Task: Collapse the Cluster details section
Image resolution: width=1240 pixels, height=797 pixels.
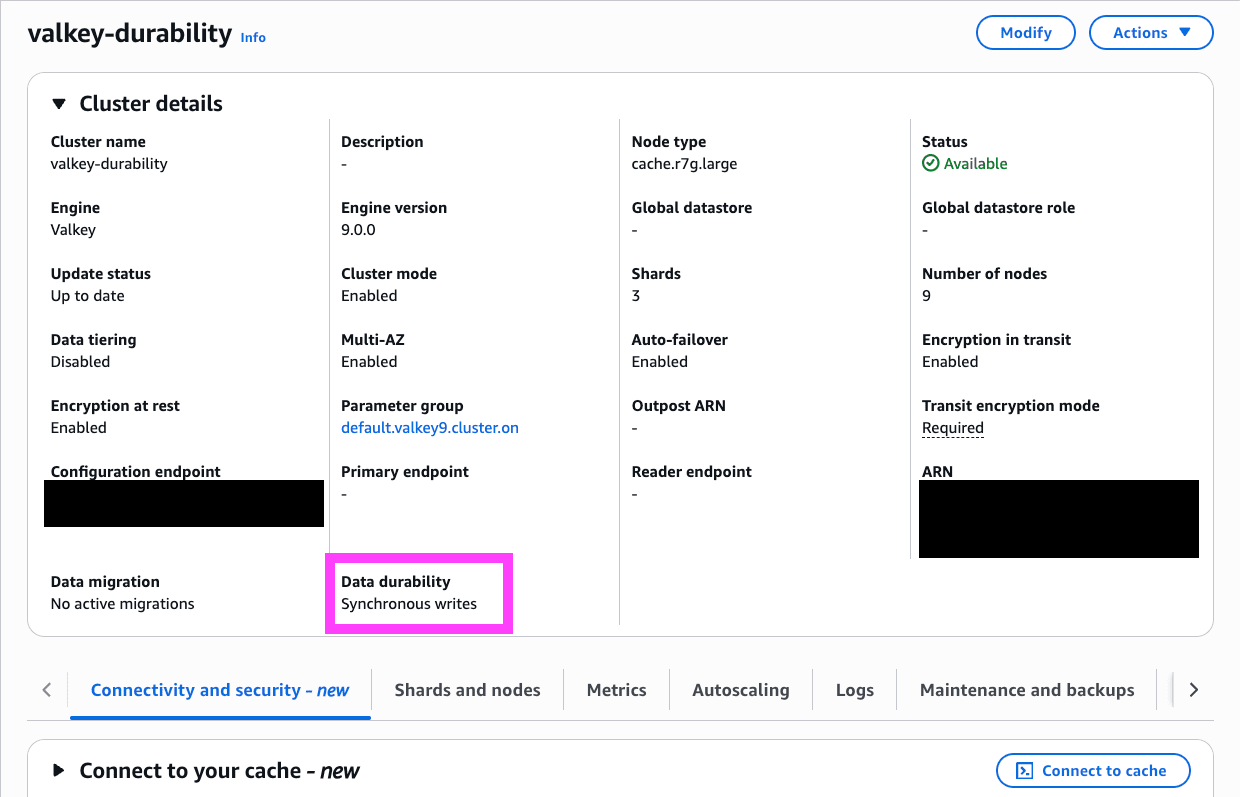Action: click(x=59, y=104)
